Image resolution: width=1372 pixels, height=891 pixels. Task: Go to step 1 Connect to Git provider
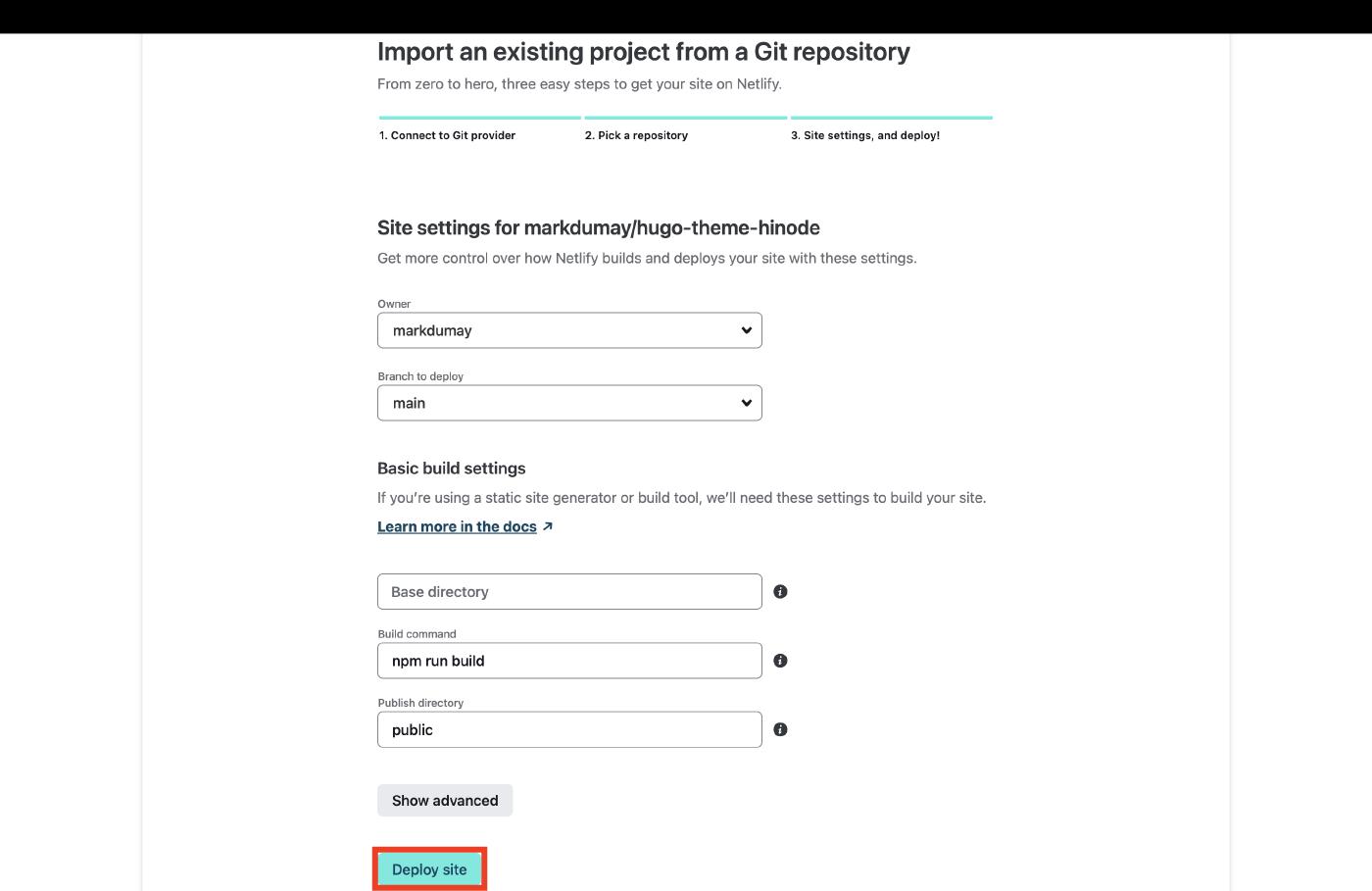pyautogui.click(x=447, y=135)
